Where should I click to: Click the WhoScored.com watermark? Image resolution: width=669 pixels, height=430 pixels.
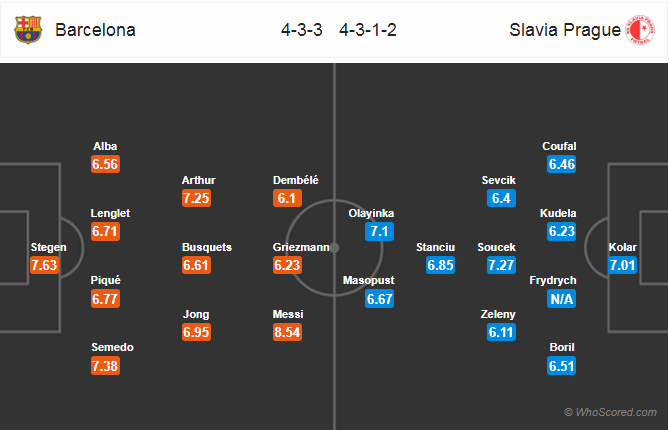point(611,412)
